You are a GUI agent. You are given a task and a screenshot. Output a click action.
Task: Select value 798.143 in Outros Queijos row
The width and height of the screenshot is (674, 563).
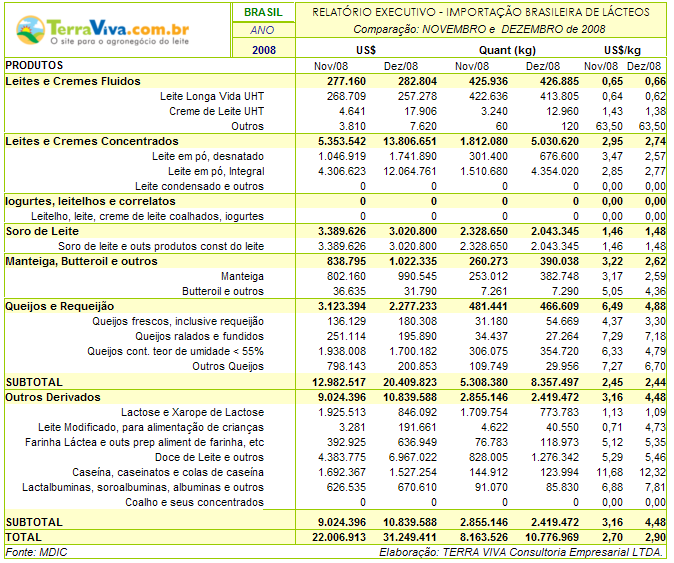point(346,366)
